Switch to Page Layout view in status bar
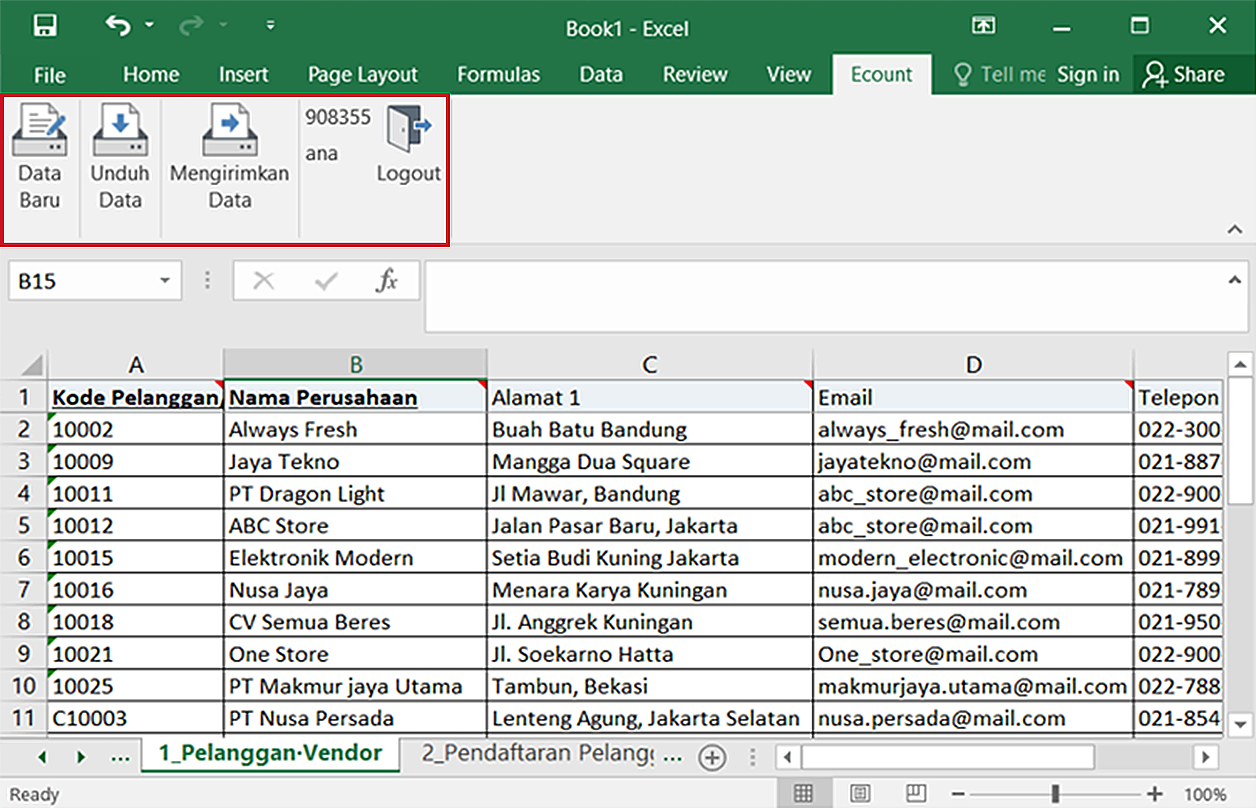Screen dimensions: 1256x808 click(859, 794)
